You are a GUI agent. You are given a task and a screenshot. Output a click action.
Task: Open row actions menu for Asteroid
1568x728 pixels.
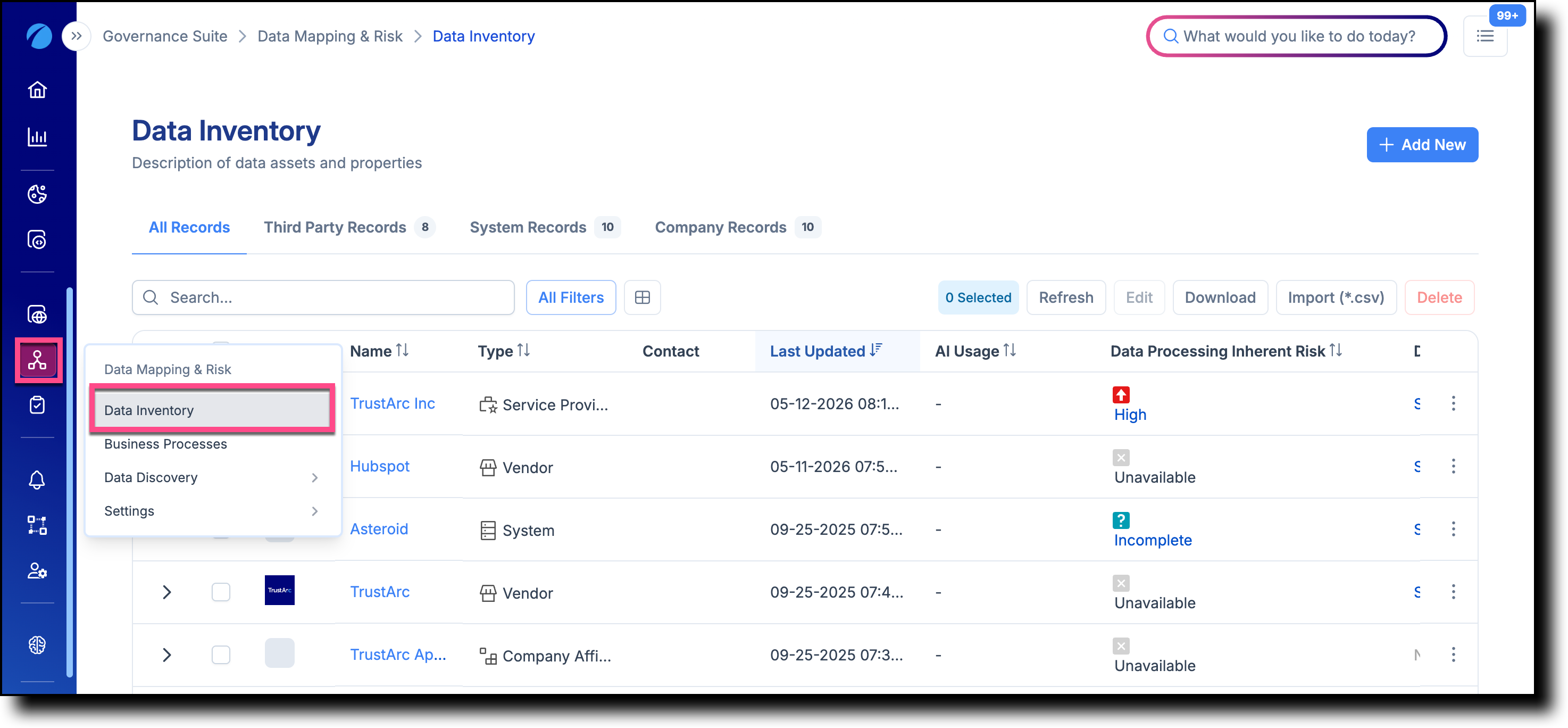[x=1454, y=529]
